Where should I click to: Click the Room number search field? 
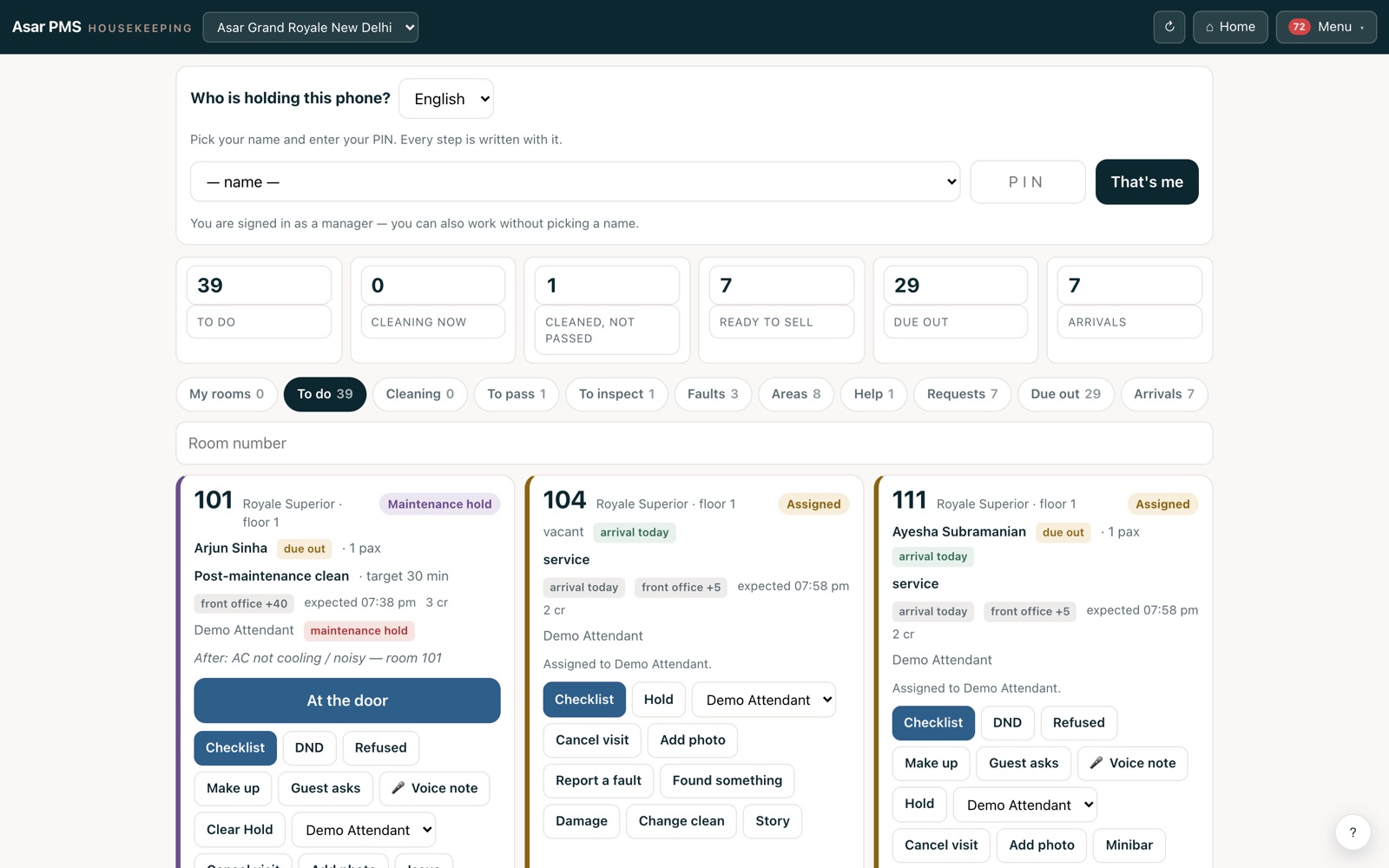(x=694, y=444)
